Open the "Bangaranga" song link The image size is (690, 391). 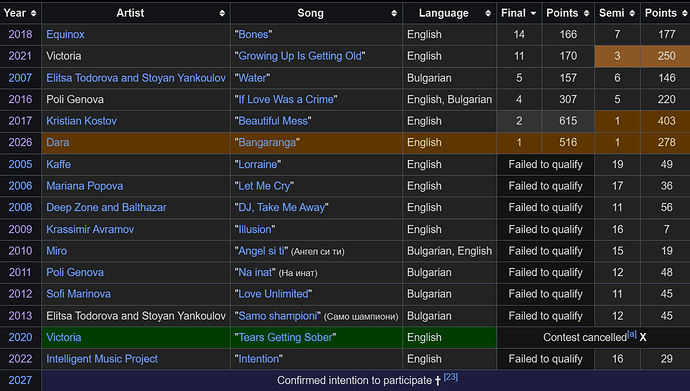click(x=267, y=143)
